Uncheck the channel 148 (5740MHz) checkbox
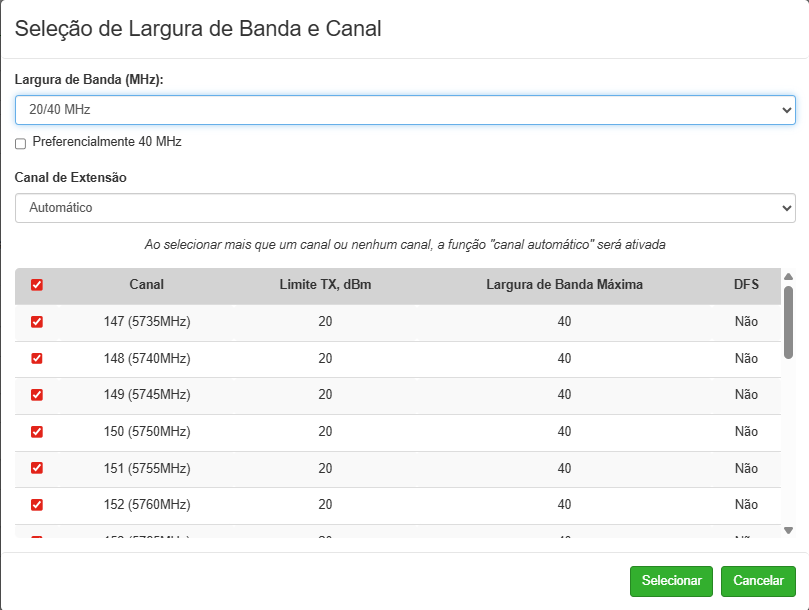This screenshot has width=809, height=610. pyautogui.click(x=37, y=358)
